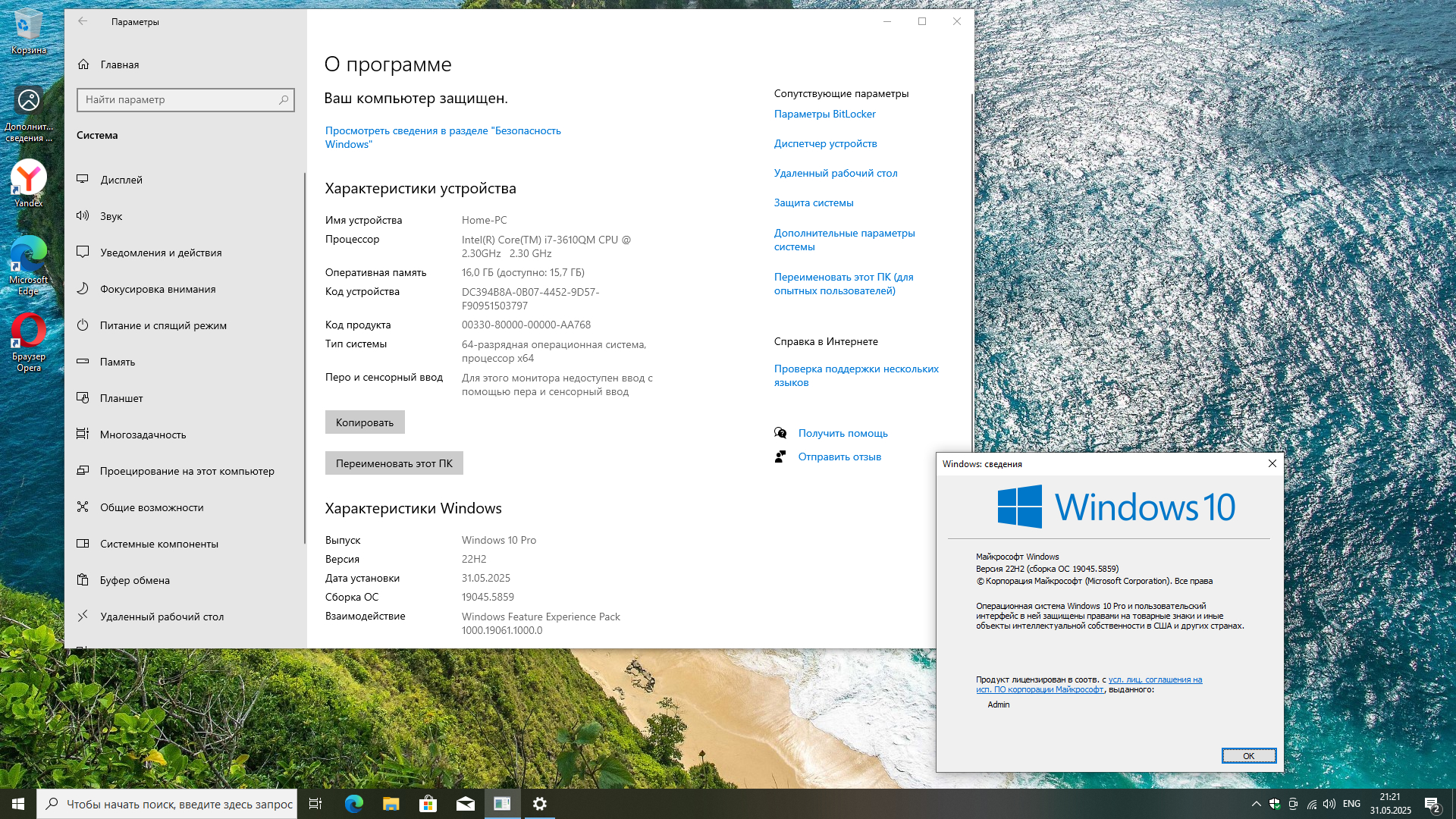Viewport: 1456px width, 819px height.
Task: Open Device Manager link
Action: (825, 143)
